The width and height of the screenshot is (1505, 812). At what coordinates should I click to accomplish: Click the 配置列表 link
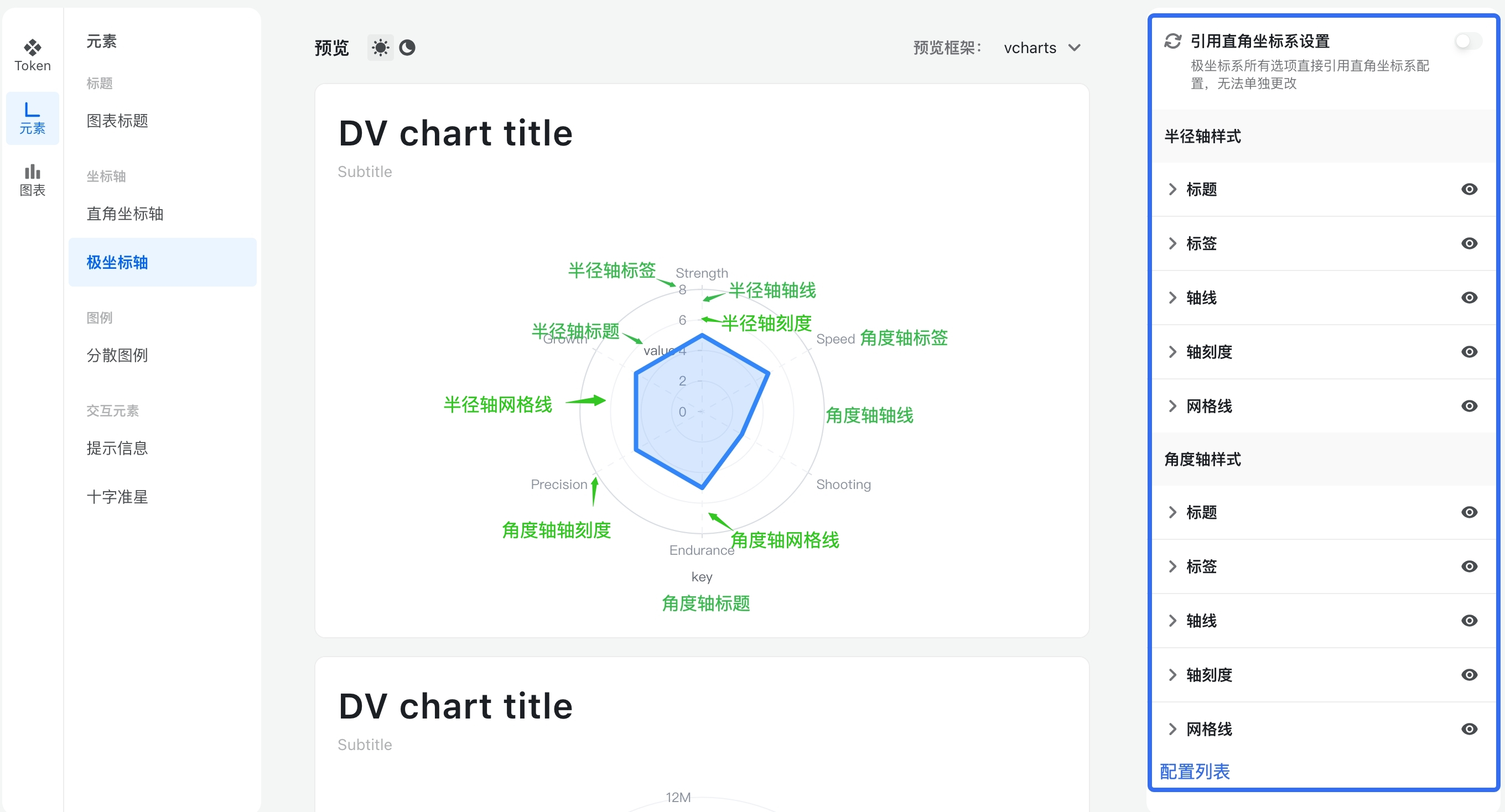[x=1194, y=771]
